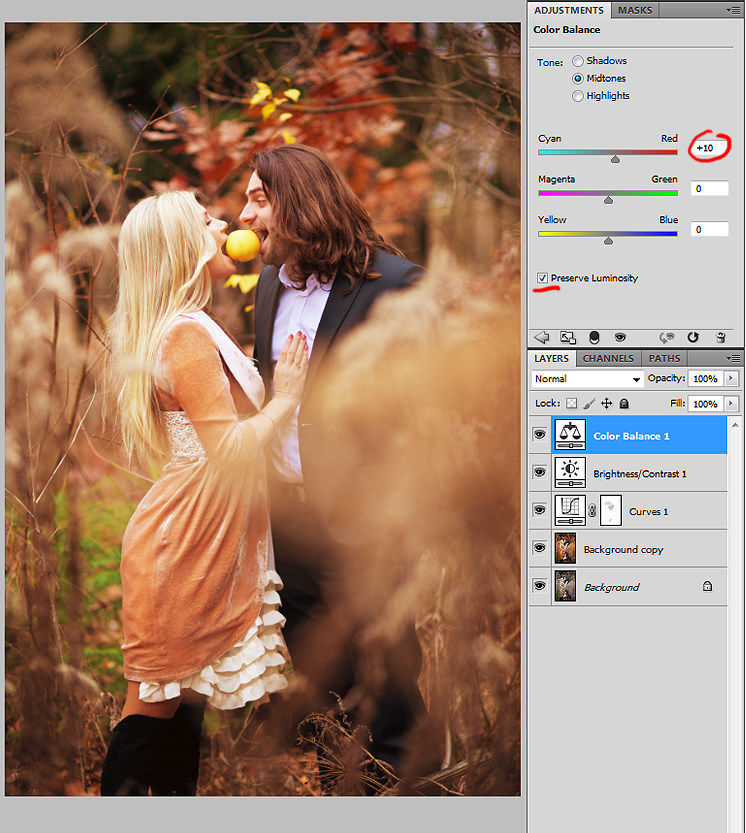Image resolution: width=746 pixels, height=833 pixels.
Task: Delete this adjustment layer trash icon
Action: [720, 337]
